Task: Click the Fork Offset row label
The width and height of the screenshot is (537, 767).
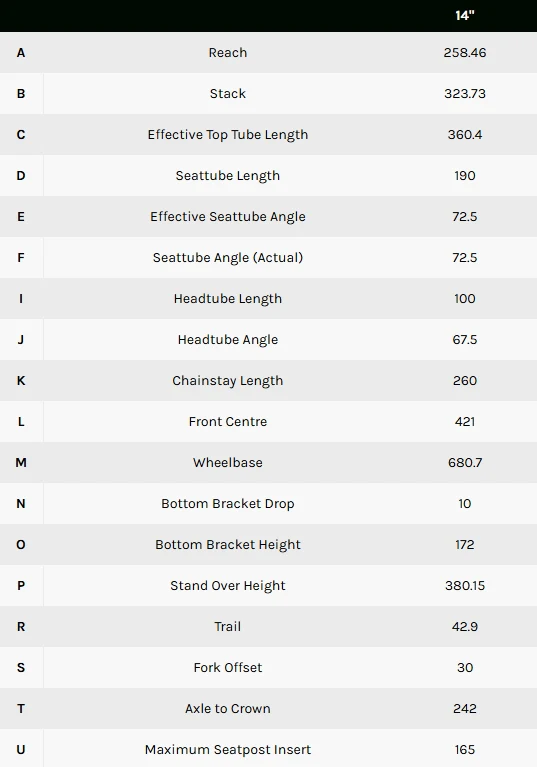Action: coord(227,668)
